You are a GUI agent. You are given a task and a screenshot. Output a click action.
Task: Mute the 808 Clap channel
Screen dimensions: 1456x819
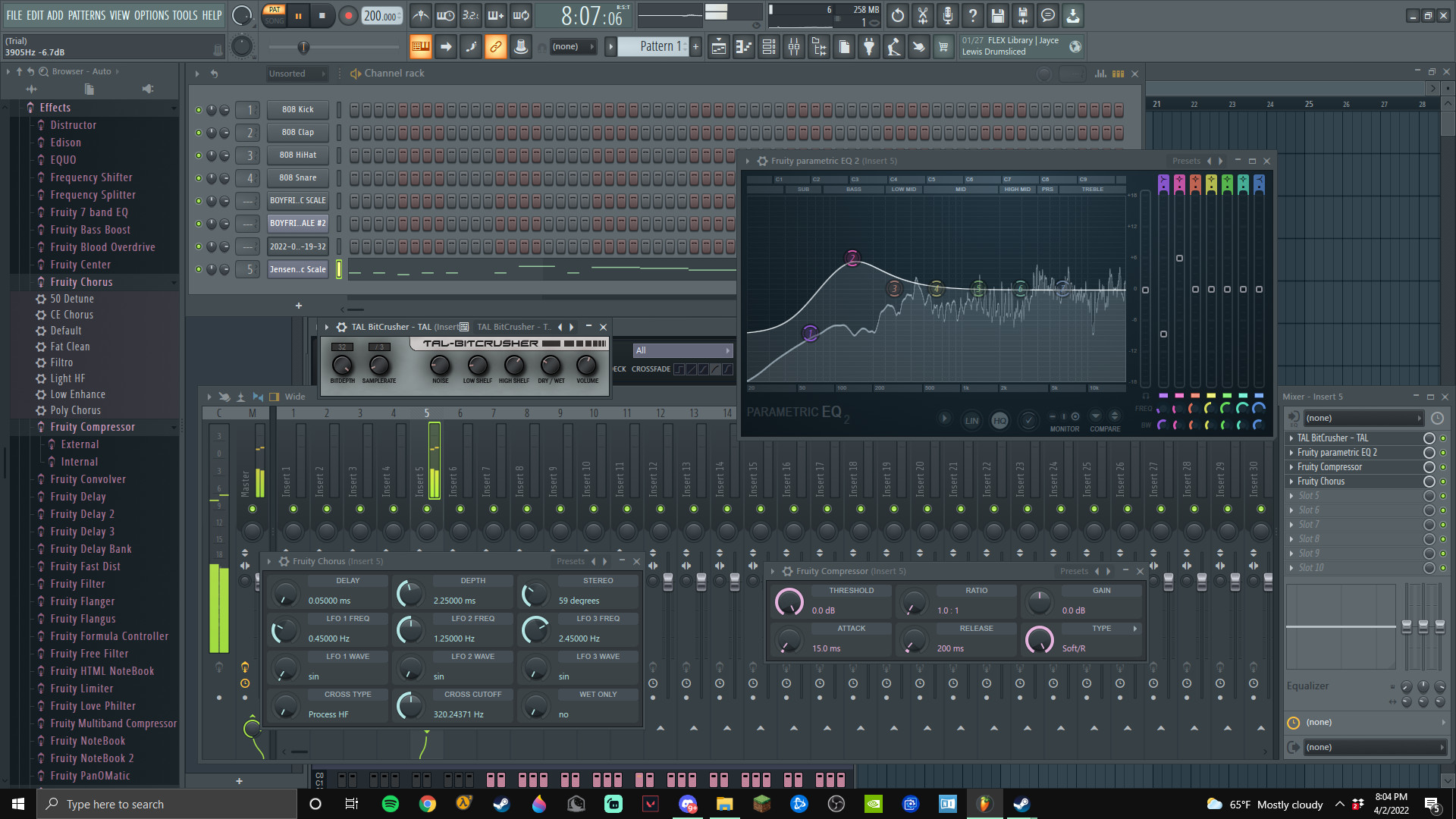[199, 133]
